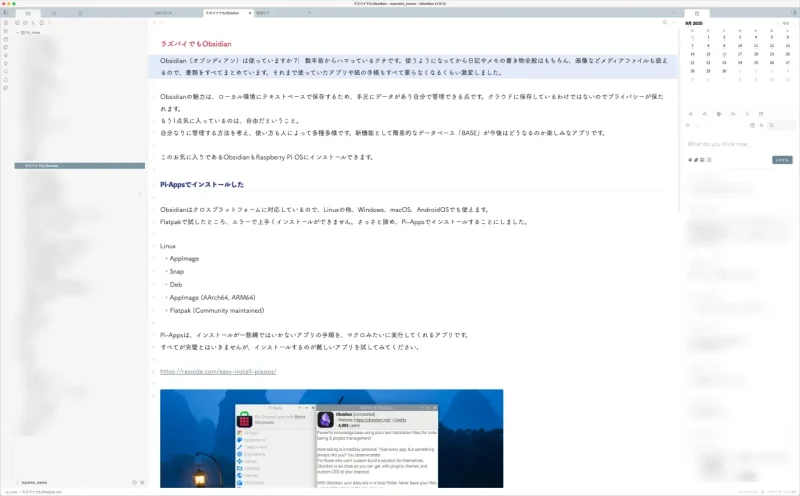
Task: Click the today button in calendar header
Action: pyautogui.click(x=786, y=23)
